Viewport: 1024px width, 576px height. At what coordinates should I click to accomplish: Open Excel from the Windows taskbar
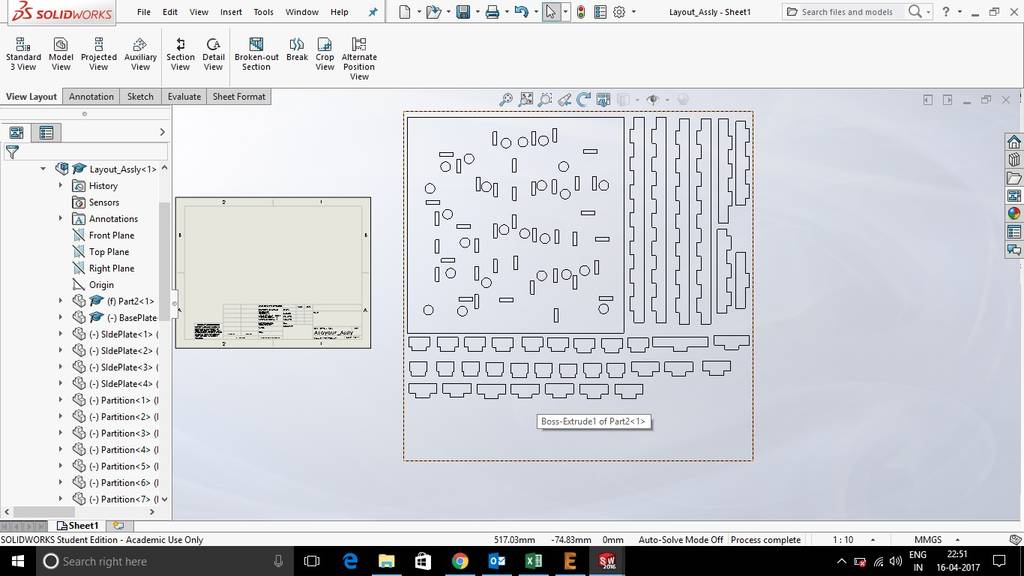click(x=533, y=561)
